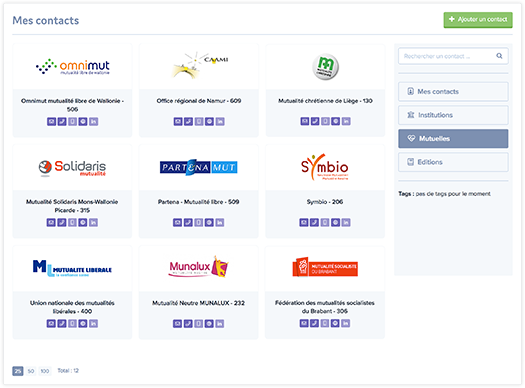Viewport: 525px width, 388px height.
Task: Click the email icon under Symbio card
Action: (304, 223)
